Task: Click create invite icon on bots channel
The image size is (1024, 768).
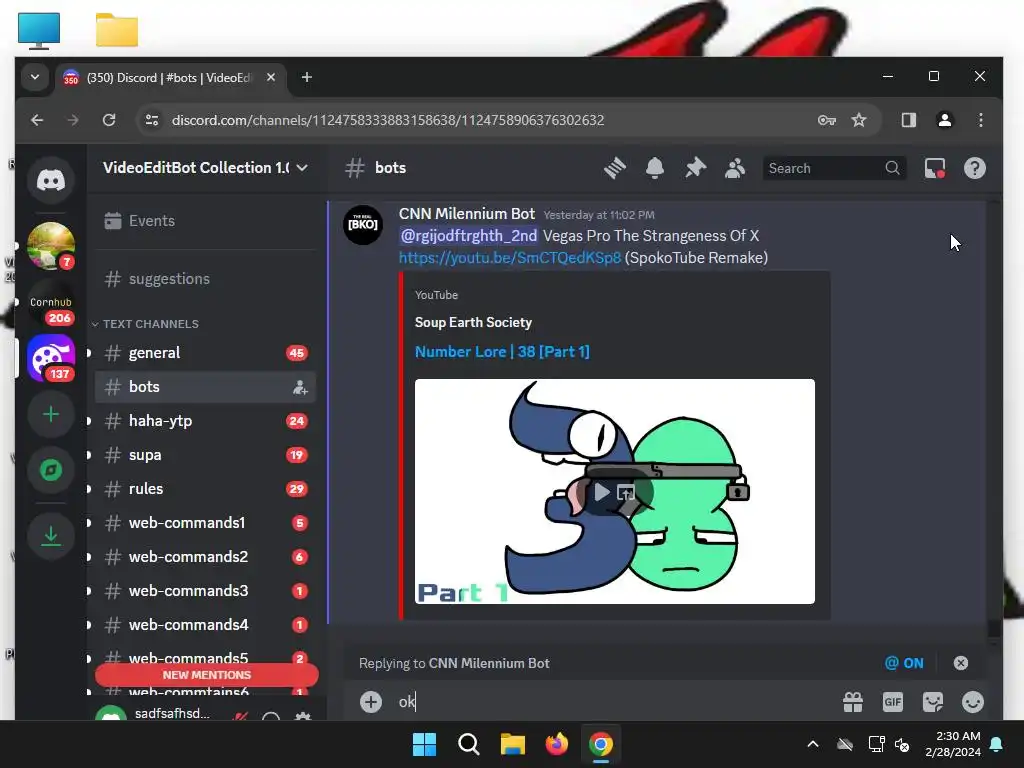Action: click(x=300, y=387)
